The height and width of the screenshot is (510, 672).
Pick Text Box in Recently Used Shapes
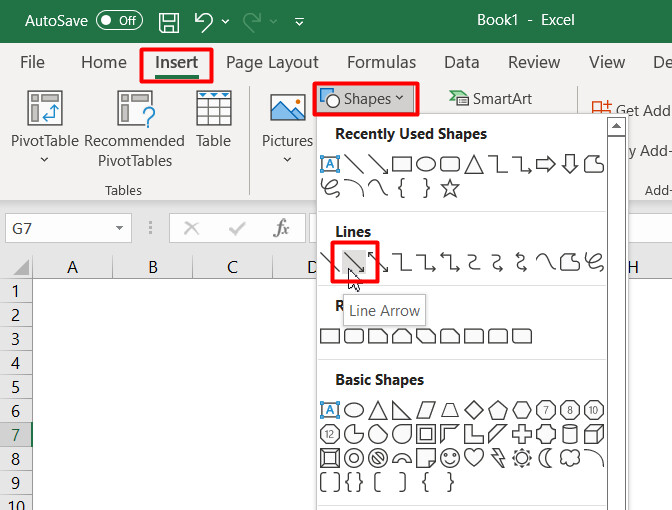(330, 164)
